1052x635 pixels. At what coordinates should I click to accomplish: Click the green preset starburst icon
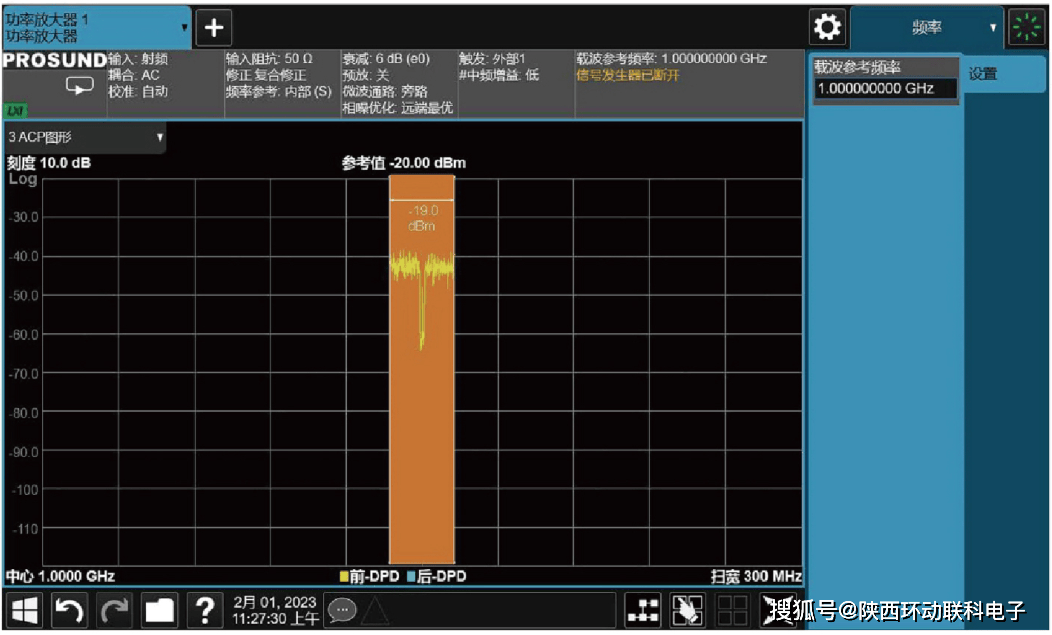[1026, 27]
